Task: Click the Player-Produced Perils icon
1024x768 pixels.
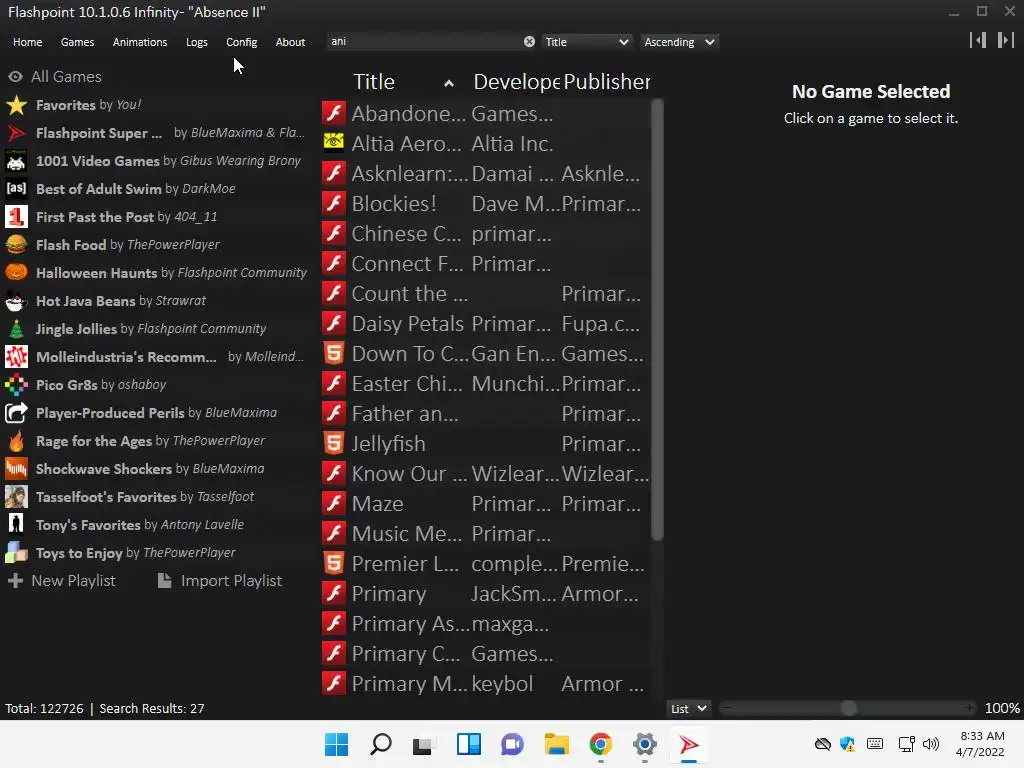Action: pos(16,413)
